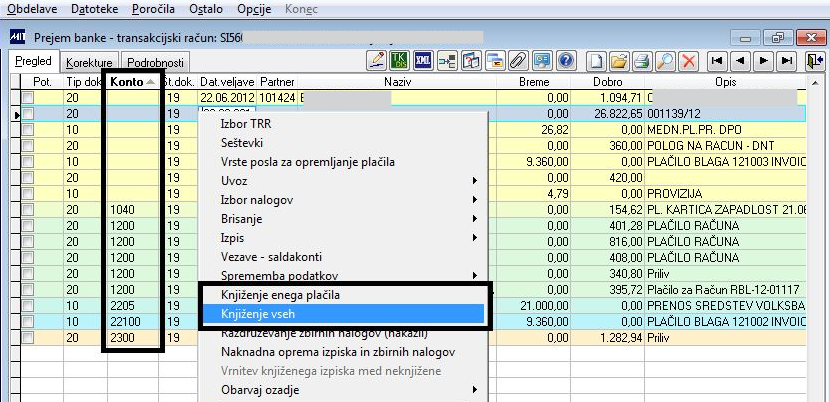
Task: Select the Dobro value 26.822,65
Action: click(607, 113)
